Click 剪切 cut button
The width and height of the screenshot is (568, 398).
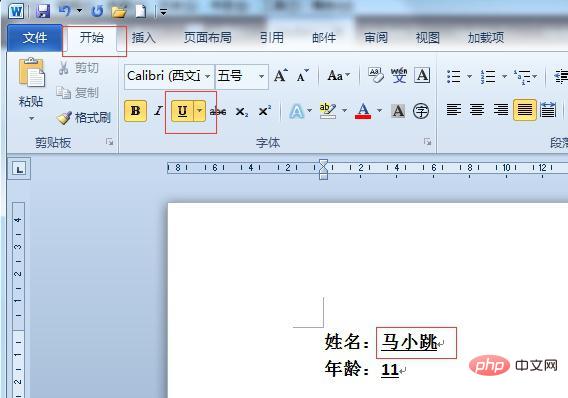[x=79, y=68]
